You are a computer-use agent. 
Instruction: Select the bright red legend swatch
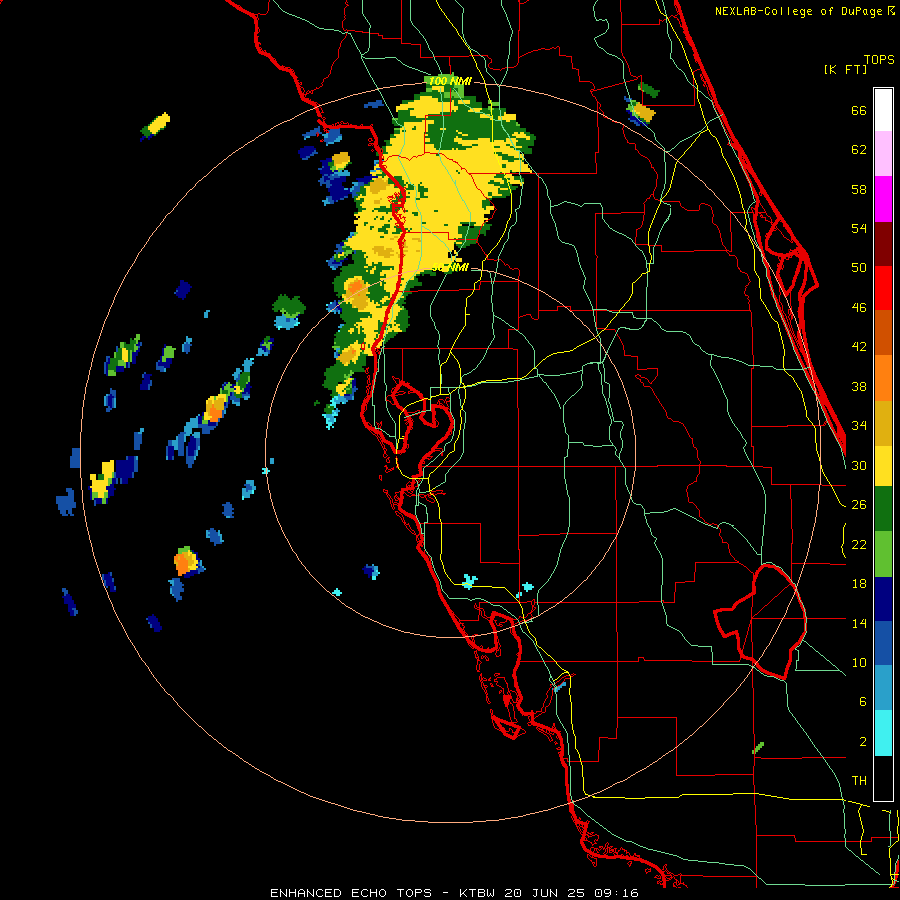click(883, 288)
